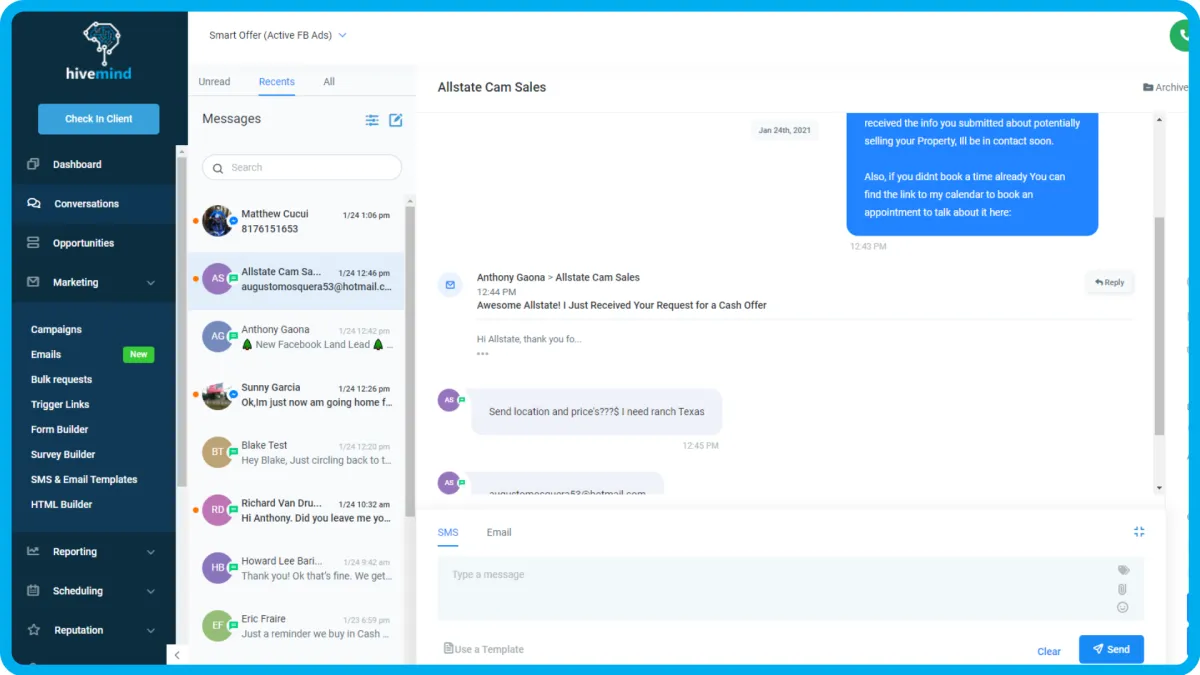Click the HB avatar for Howard Lee Bari
The height and width of the screenshot is (675, 1200).
click(x=218, y=568)
